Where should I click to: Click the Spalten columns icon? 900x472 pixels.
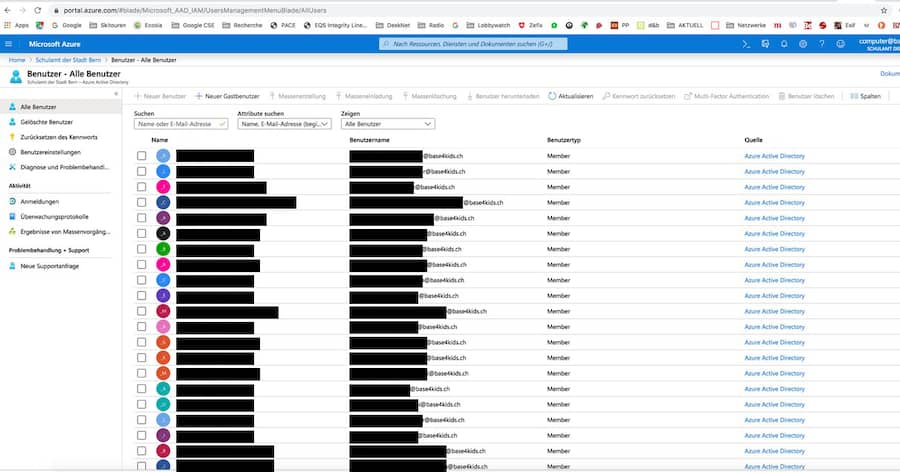(x=854, y=96)
